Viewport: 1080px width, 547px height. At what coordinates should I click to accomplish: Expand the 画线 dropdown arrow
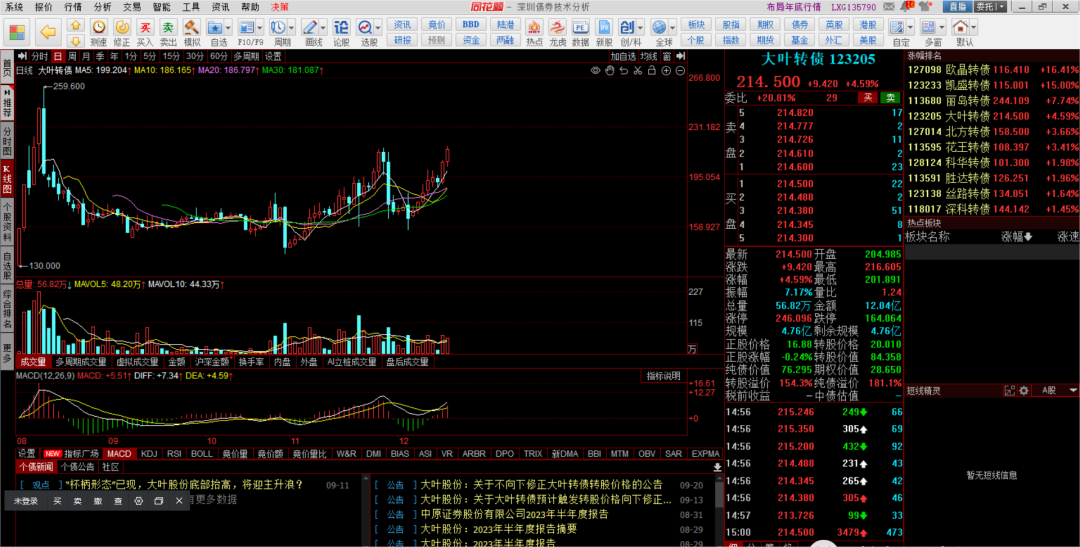pyautogui.click(x=322, y=28)
